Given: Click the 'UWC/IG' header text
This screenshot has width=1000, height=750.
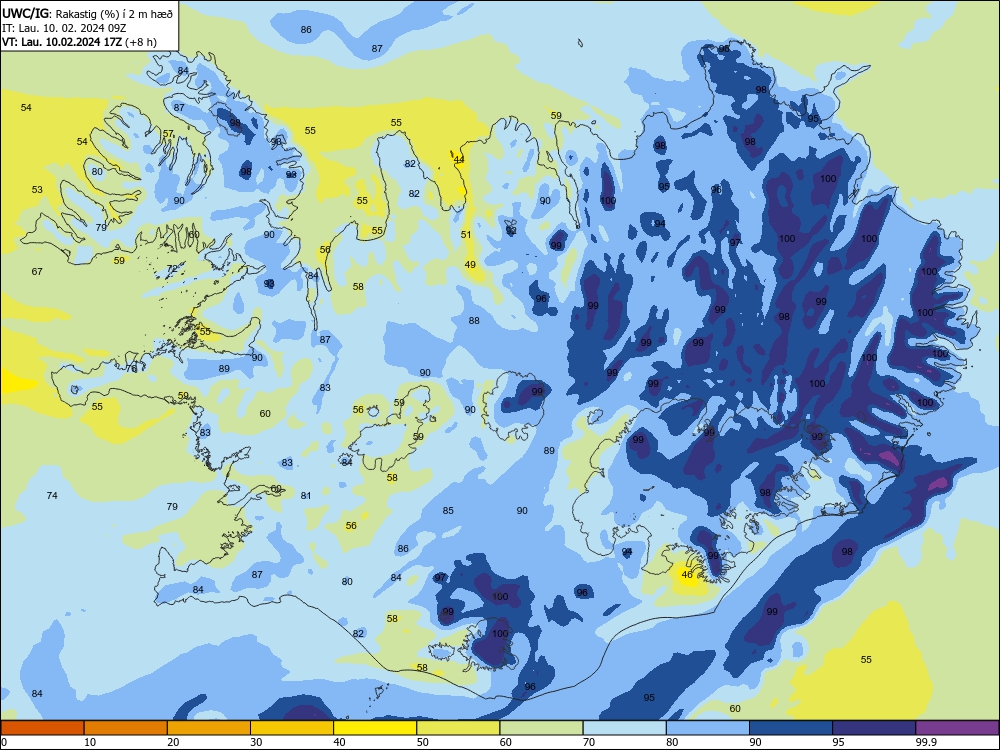Looking at the screenshot, I should (x=25, y=13).
